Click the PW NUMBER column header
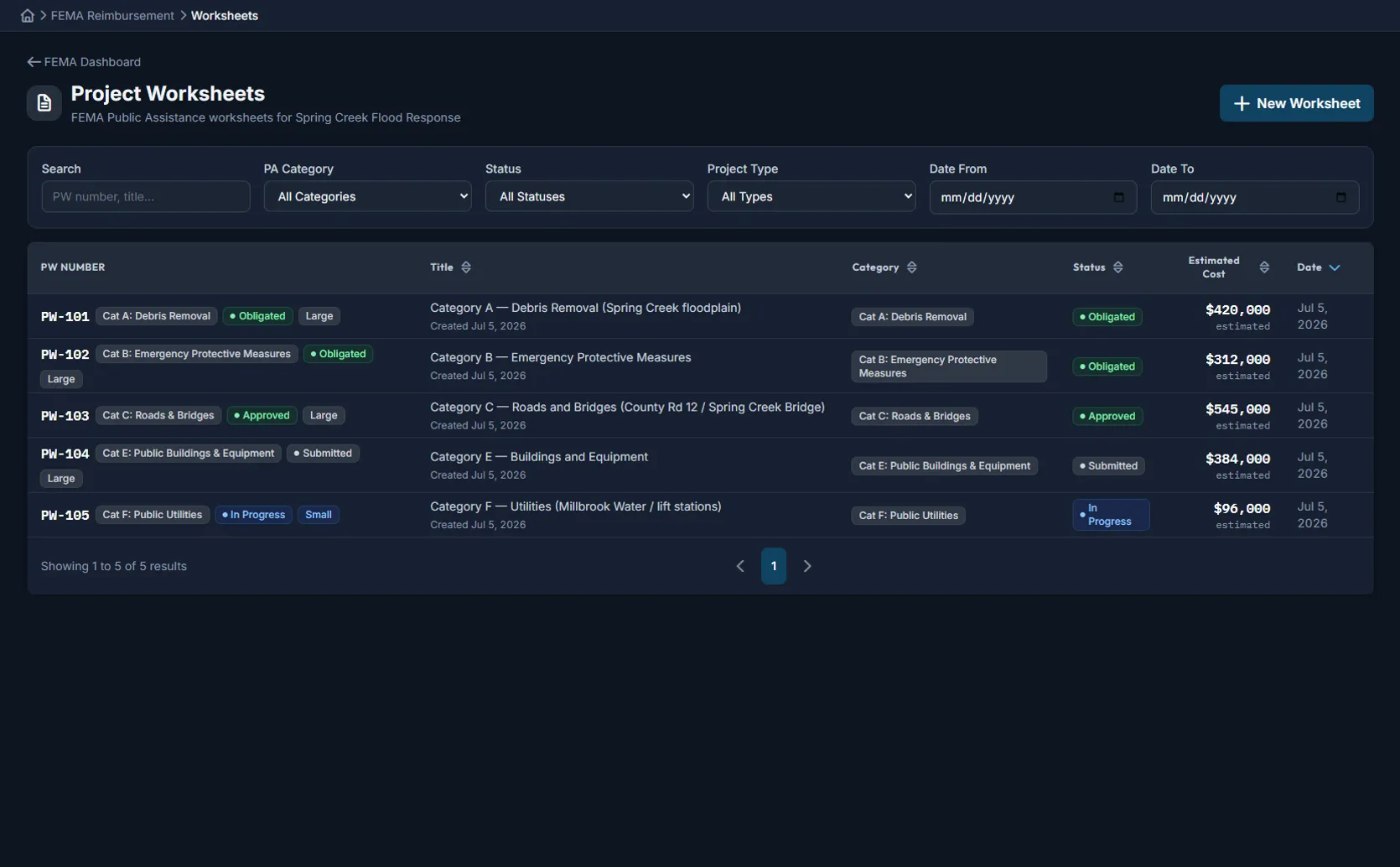 [73, 267]
